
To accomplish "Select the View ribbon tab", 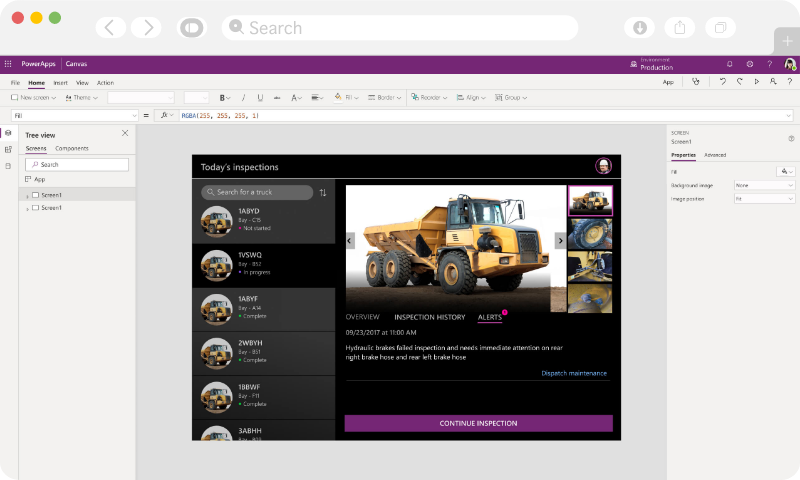I will (82, 83).
